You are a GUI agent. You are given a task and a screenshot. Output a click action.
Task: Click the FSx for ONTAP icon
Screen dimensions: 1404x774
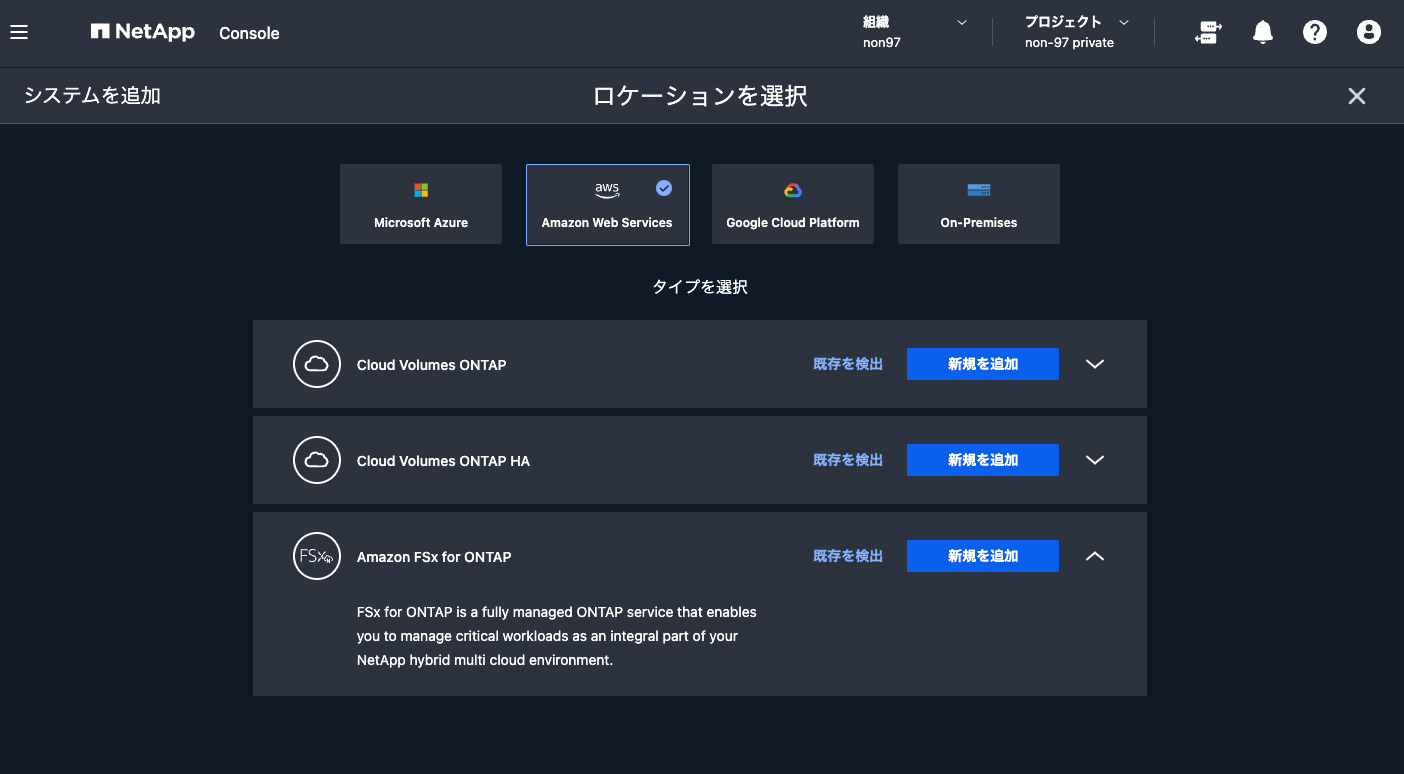coord(317,556)
